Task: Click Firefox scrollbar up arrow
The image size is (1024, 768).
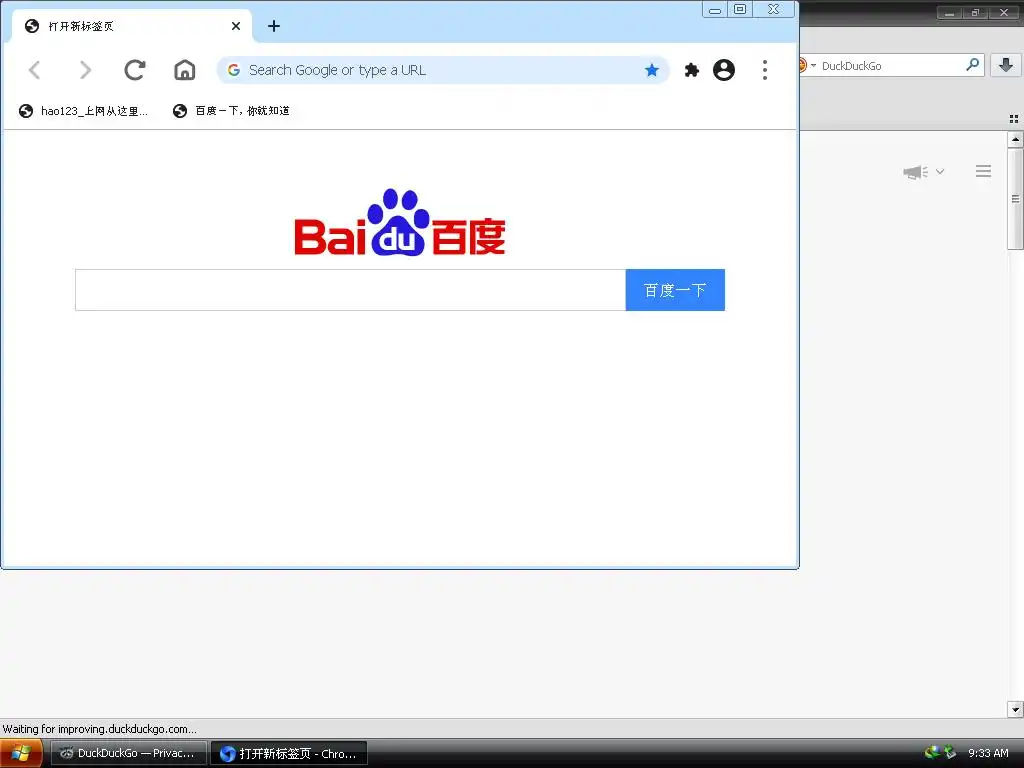Action: tap(1015, 139)
